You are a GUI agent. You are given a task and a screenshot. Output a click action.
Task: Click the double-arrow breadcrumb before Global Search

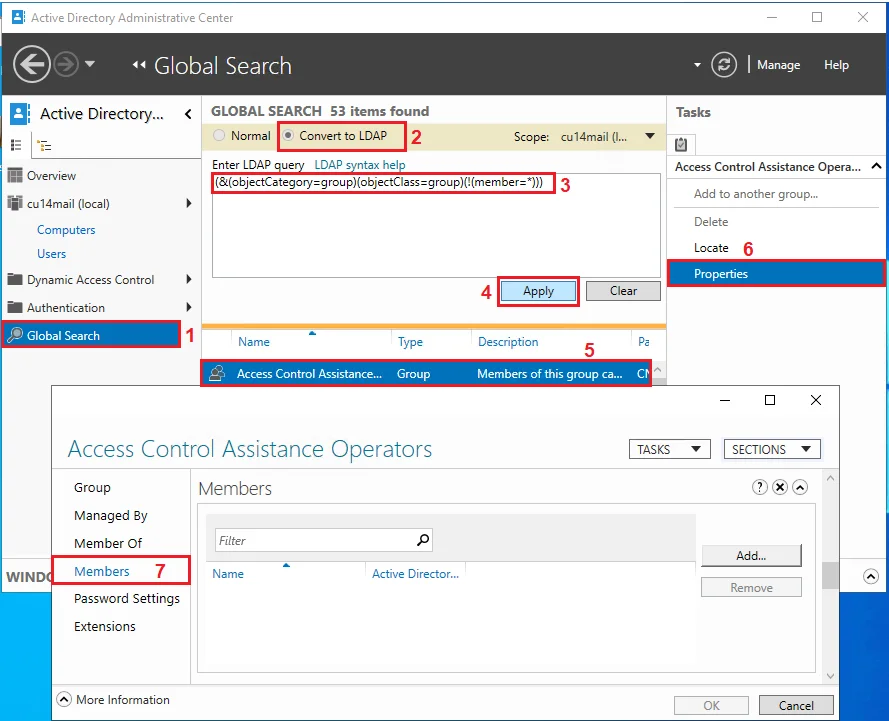point(139,65)
